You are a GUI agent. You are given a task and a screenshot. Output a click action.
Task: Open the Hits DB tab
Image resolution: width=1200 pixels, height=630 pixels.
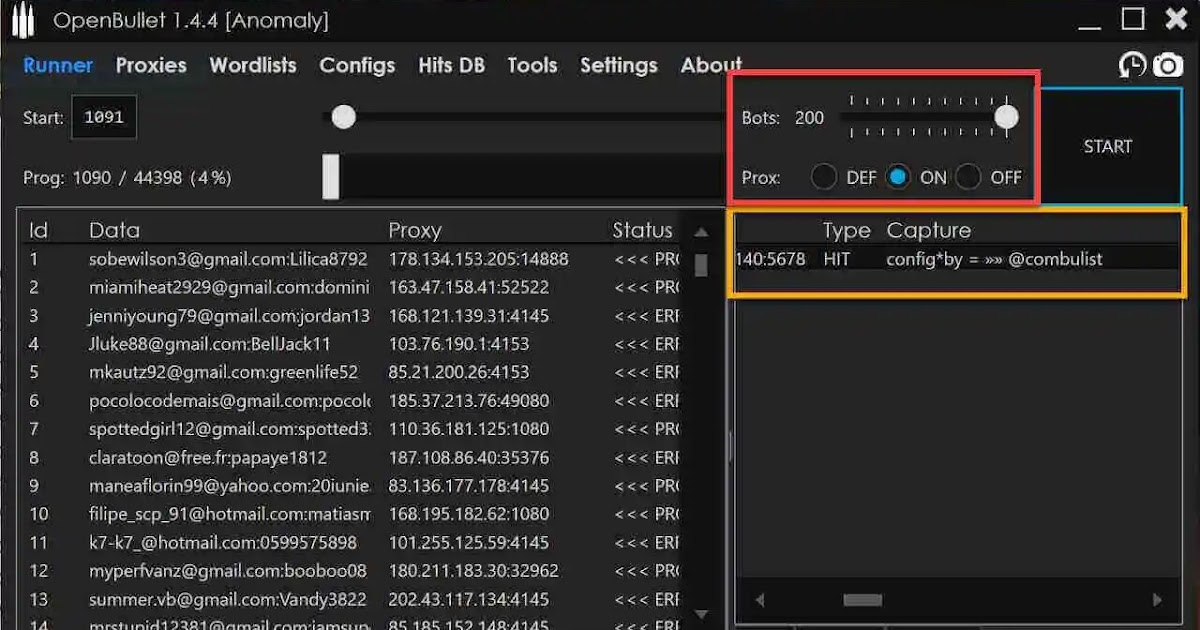pos(451,66)
